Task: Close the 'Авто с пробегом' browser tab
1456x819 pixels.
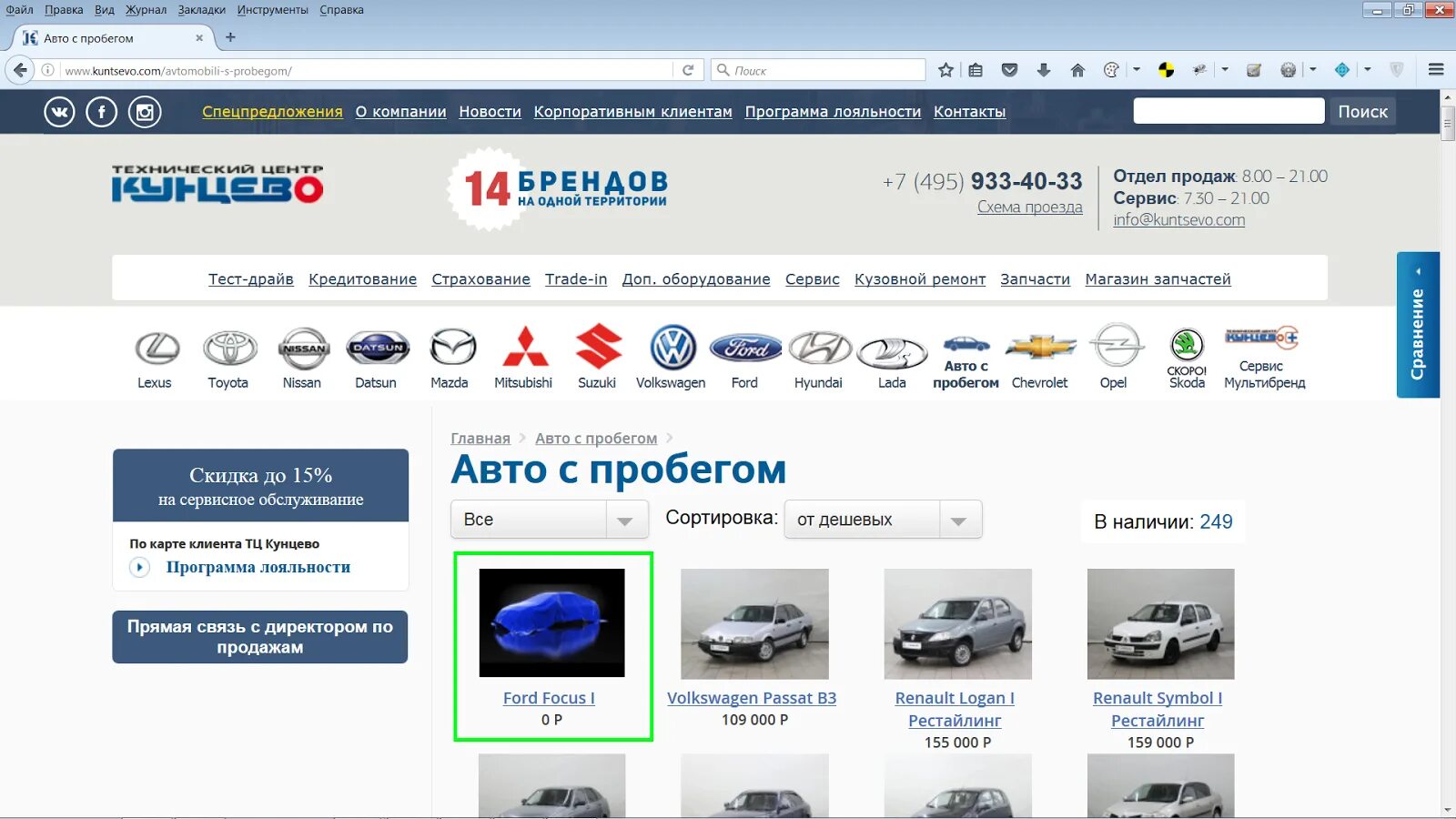Action: pyautogui.click(x=199, y=38)
